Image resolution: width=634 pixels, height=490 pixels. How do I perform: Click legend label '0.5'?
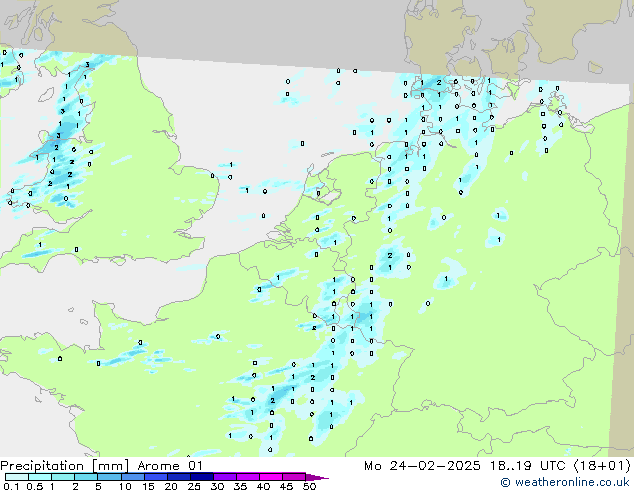35,486
